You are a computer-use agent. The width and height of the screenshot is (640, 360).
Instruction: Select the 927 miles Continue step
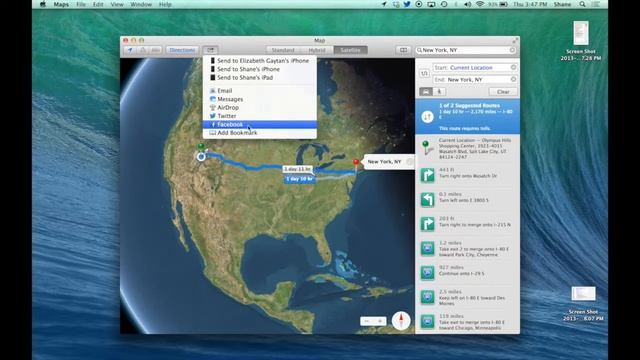click(467, 273)
